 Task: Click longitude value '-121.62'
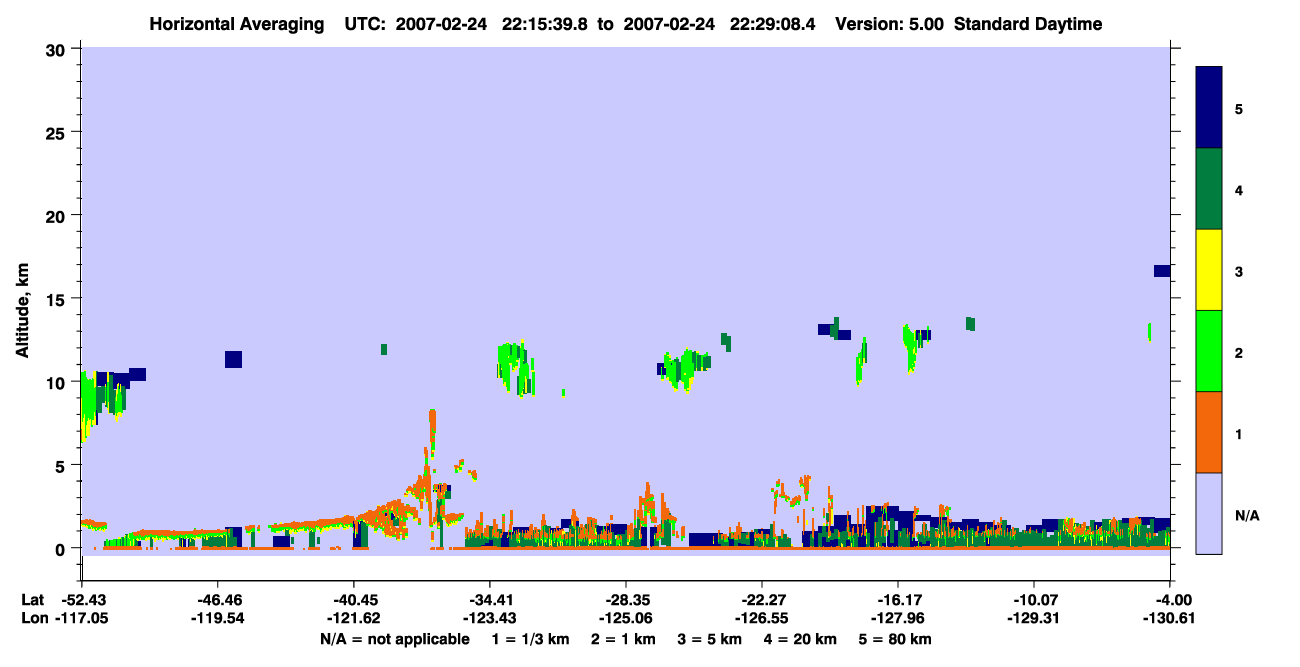point(355,619)
